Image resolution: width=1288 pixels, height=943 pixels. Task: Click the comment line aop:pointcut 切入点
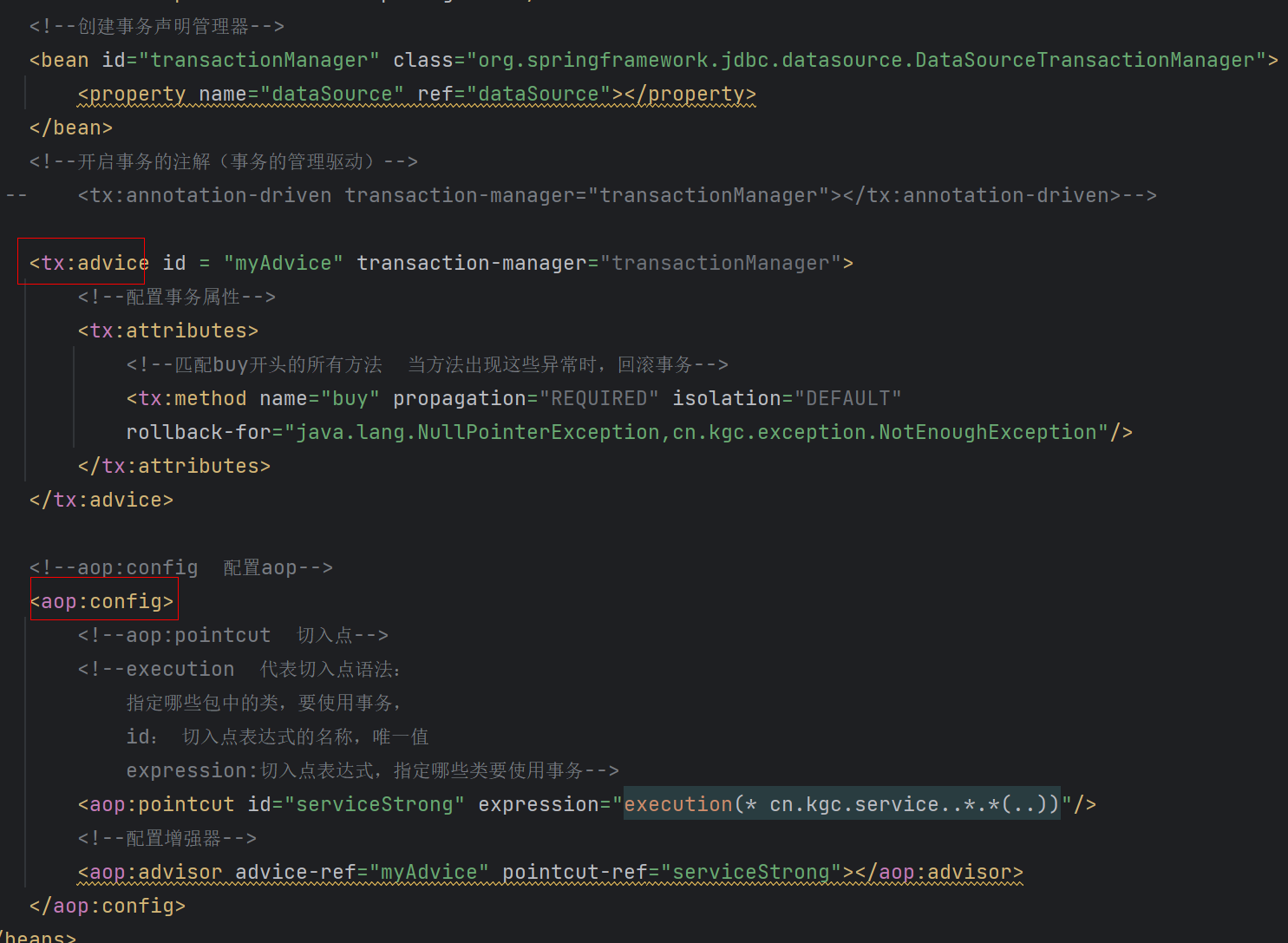(233, 635)
